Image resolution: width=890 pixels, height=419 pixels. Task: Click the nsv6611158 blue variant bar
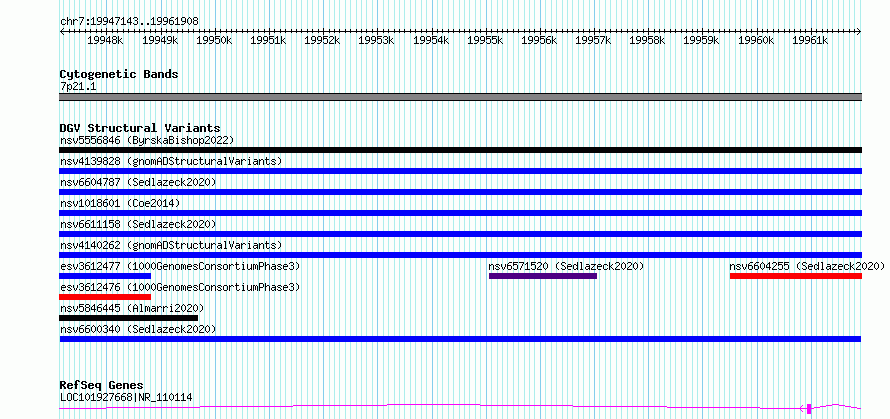pyautogui.click(x=460, y=234)
